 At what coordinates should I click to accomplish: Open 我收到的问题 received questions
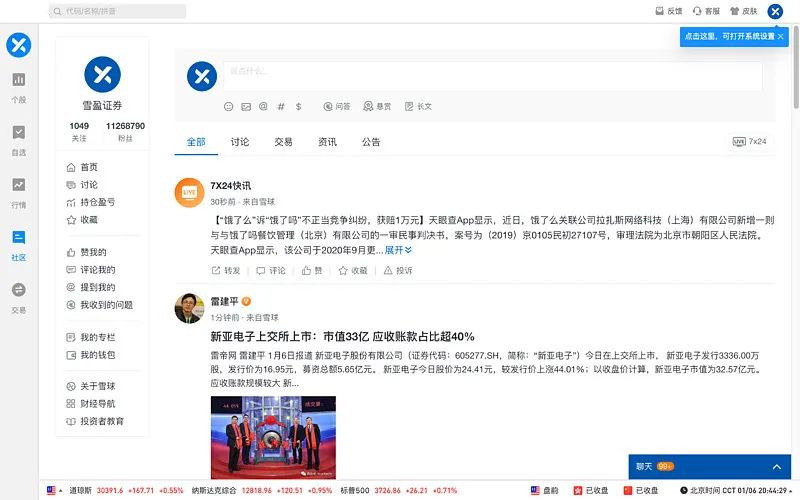99,305
